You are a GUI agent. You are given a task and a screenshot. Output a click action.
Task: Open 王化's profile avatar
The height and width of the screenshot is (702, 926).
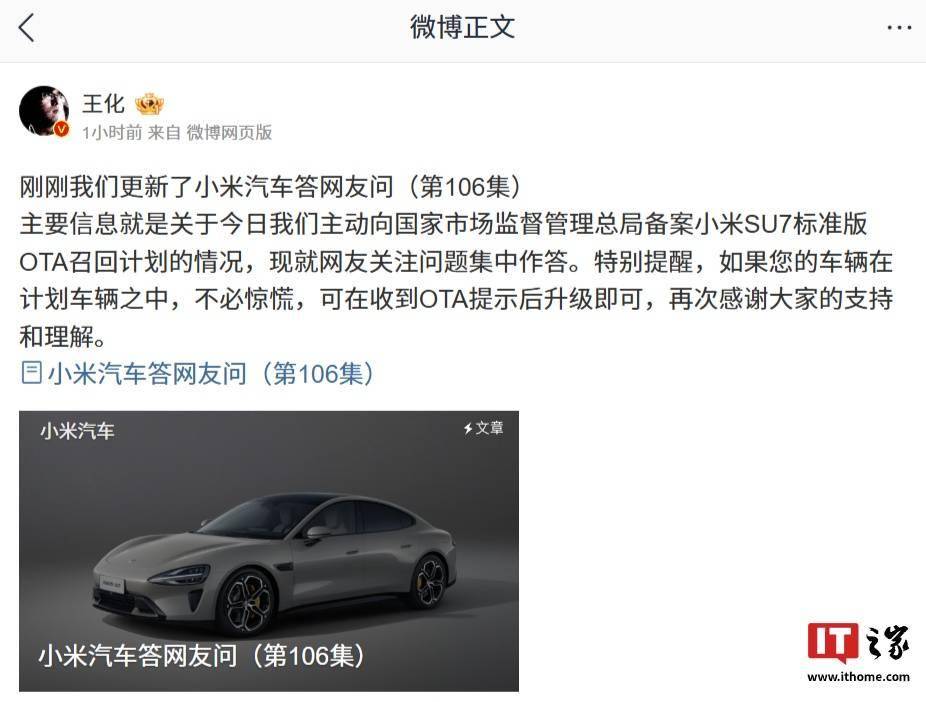point(44,111)
